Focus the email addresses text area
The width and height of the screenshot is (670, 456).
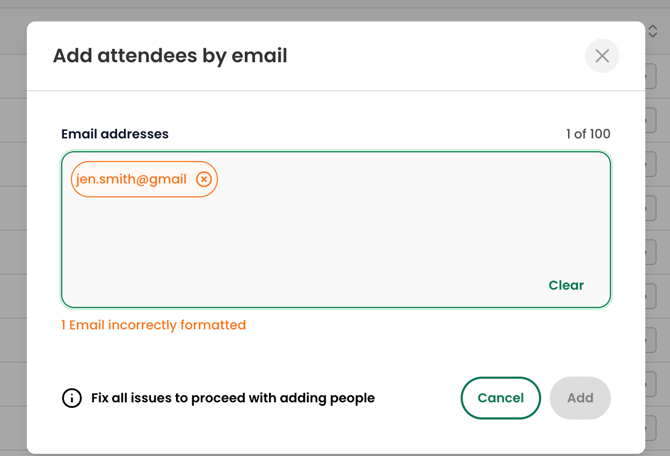click(336, 229)
